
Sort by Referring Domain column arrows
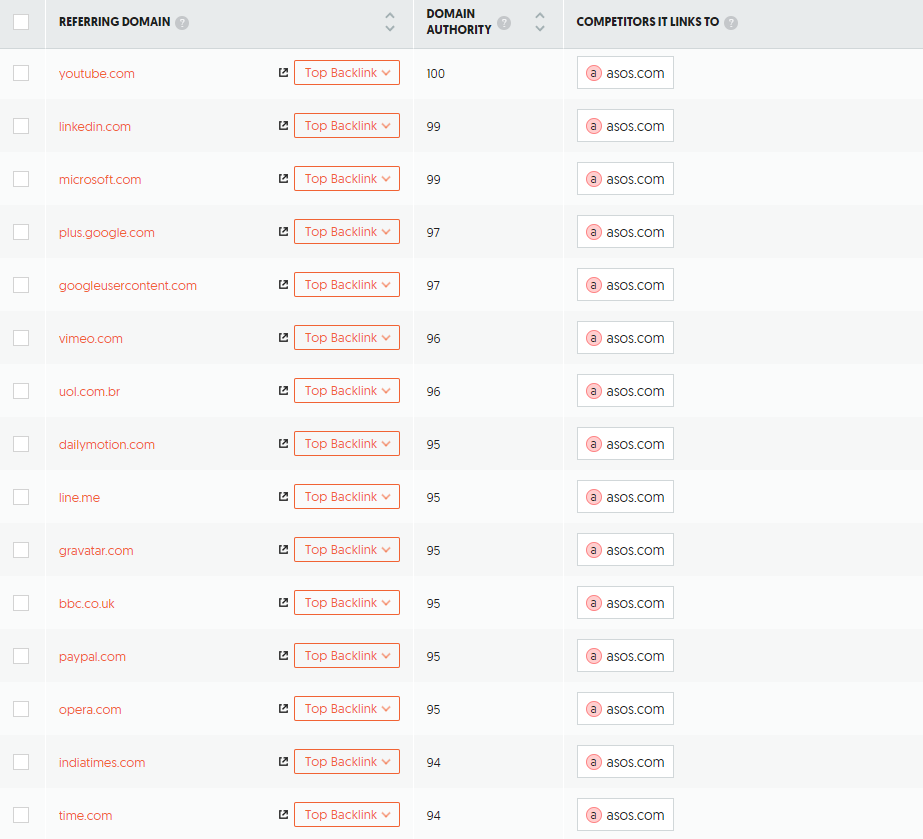pos(390,22)
